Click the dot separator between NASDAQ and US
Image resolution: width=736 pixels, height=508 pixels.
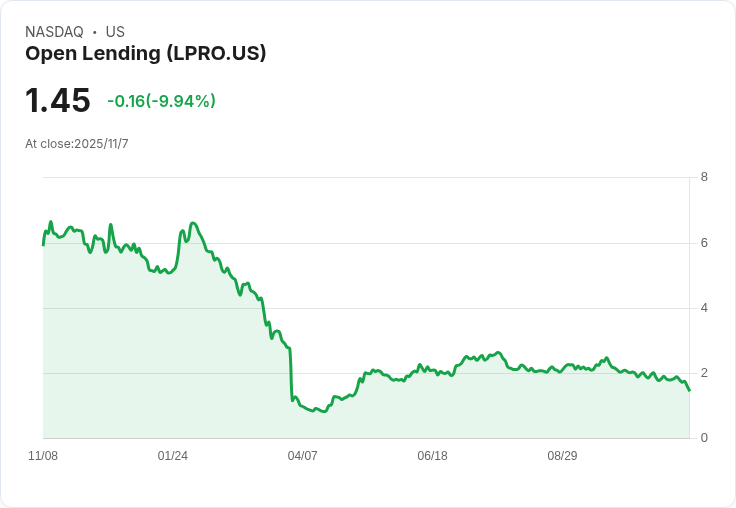pos(95,32)
